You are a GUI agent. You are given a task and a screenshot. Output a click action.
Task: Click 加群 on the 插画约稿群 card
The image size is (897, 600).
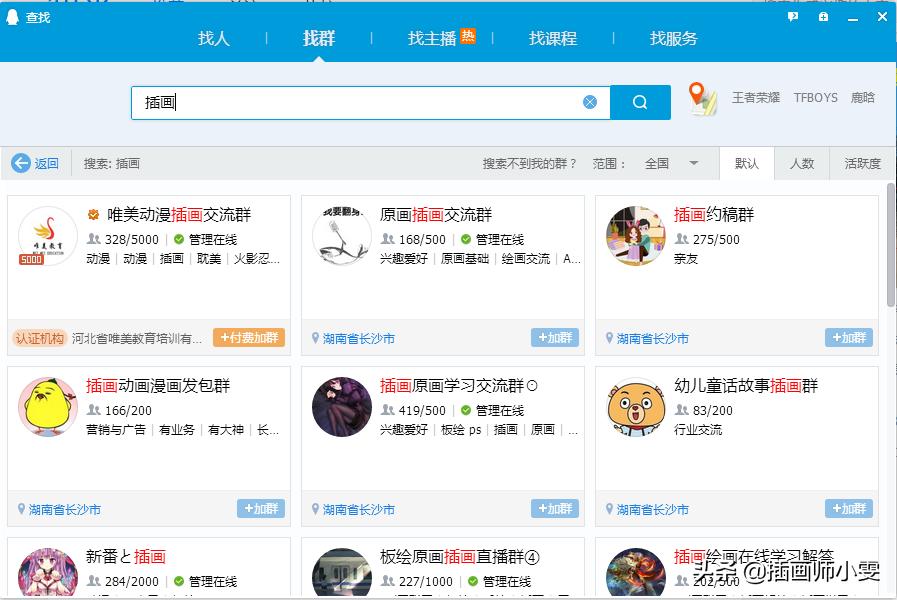pyautogui.click(x=848, y=338)
